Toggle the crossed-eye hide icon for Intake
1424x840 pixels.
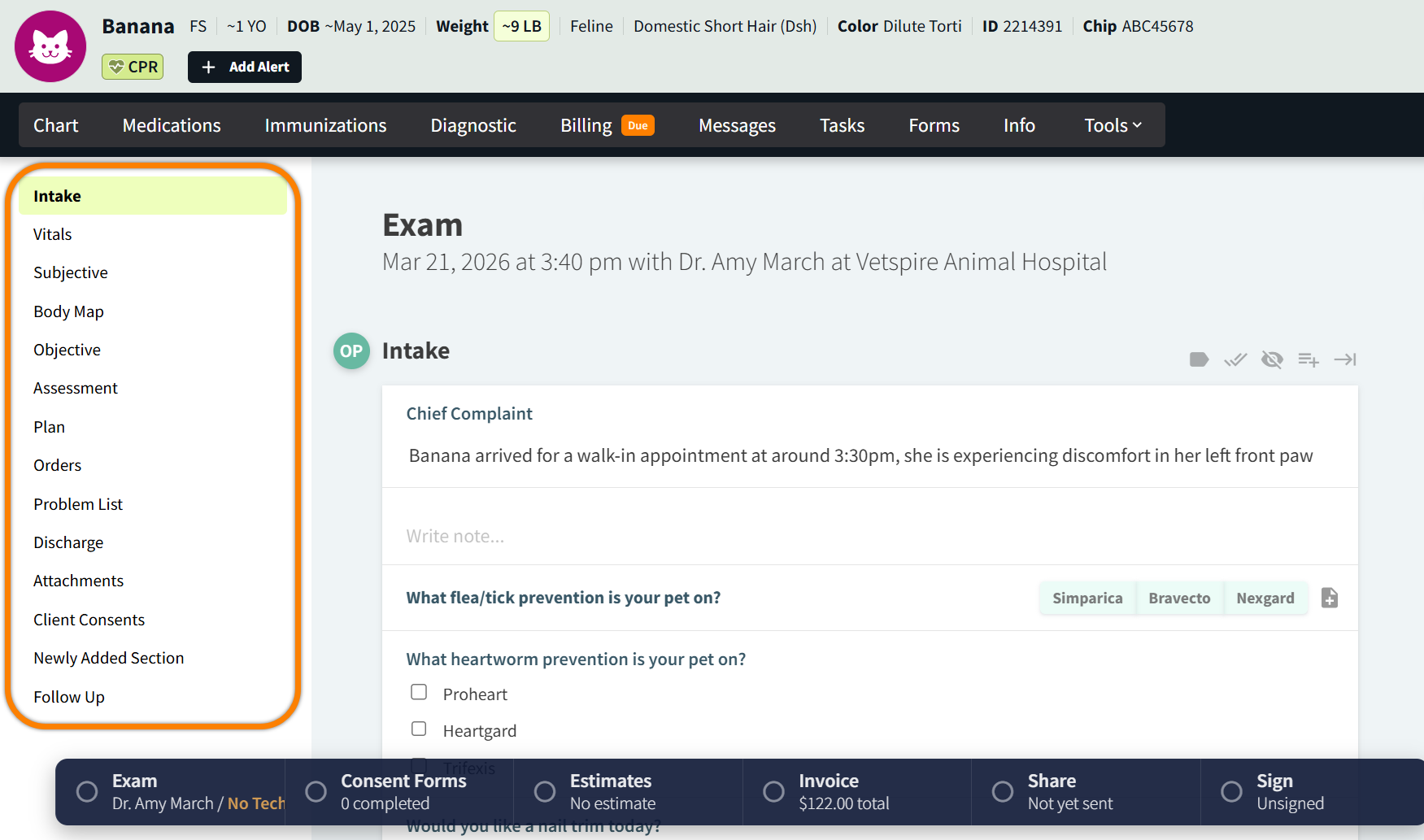pos(1272,359)
